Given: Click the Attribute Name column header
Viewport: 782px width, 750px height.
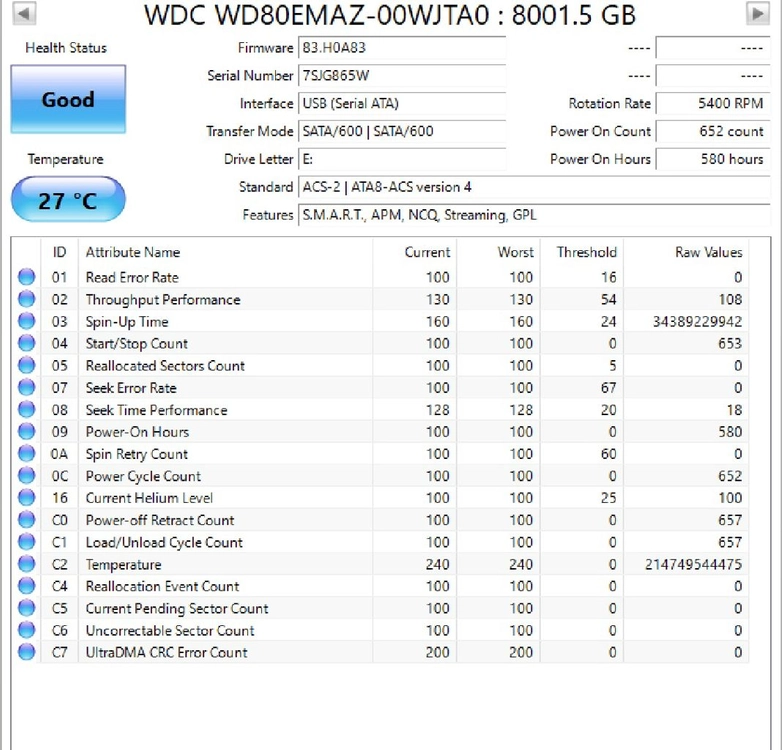Looking at the screenshot, I should click(x=225, y=252).
